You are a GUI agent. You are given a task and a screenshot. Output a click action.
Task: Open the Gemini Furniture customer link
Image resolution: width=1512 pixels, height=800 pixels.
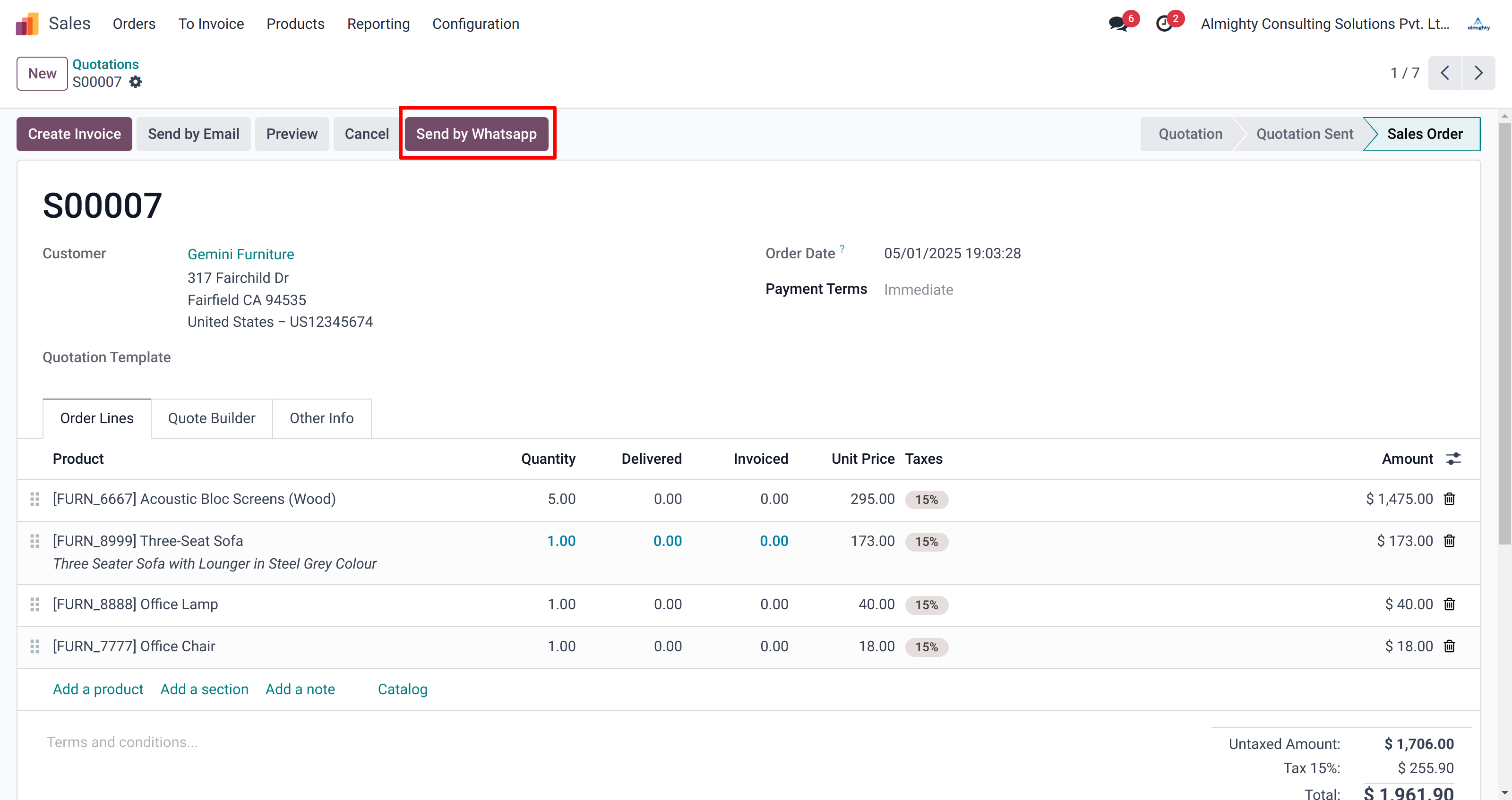click(241, 254)
